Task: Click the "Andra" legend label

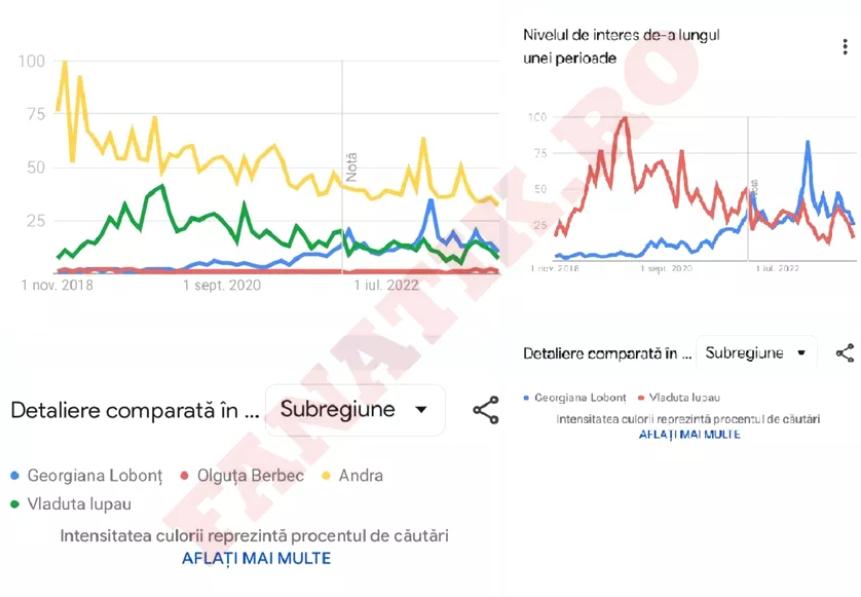Action: pos(360,476)
